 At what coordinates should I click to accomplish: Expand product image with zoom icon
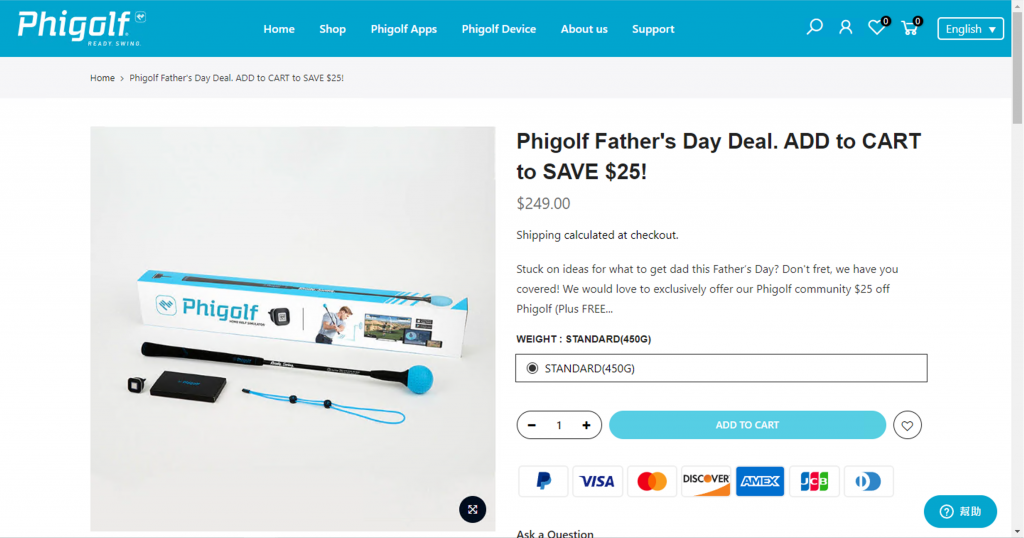[473, 509]
